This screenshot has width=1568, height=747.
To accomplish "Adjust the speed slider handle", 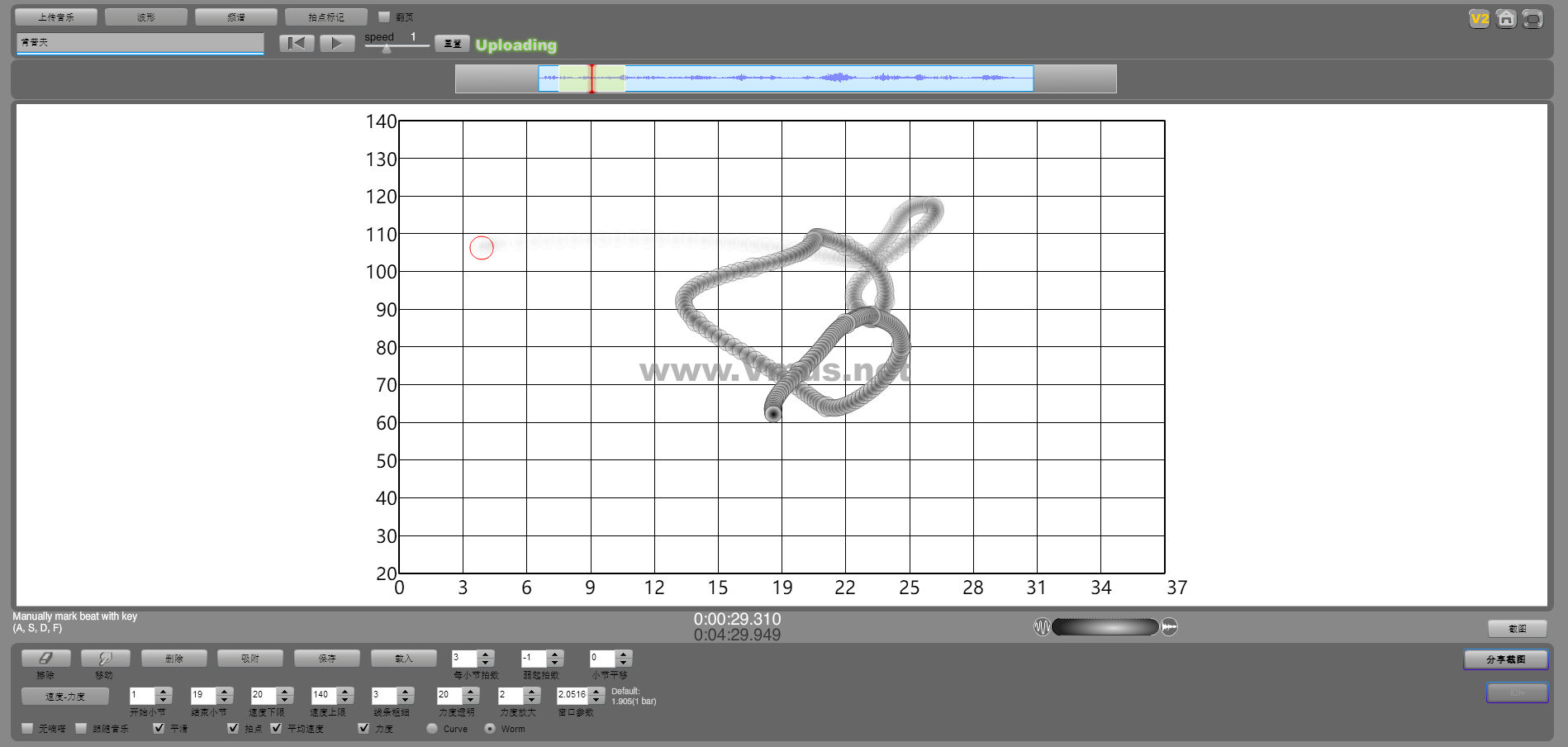I will point(387,49).
